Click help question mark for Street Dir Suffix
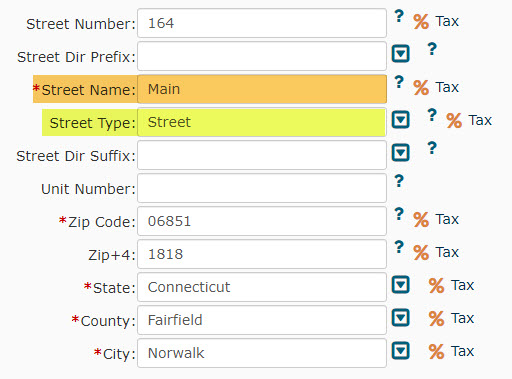The width and height of the screenshot is (512, 379). [432, 148]
